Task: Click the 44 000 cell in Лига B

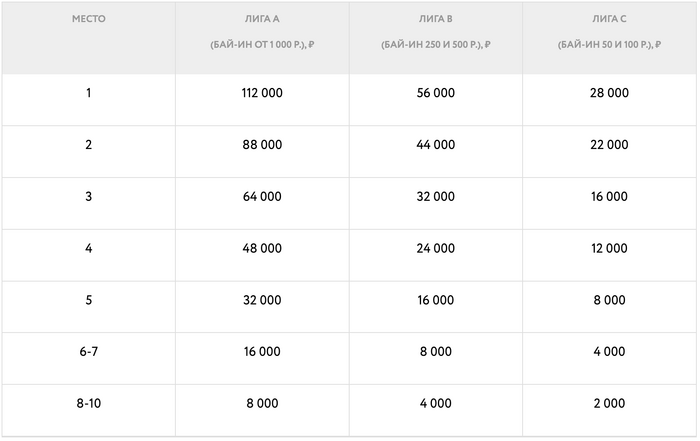Action: point(435,145)
